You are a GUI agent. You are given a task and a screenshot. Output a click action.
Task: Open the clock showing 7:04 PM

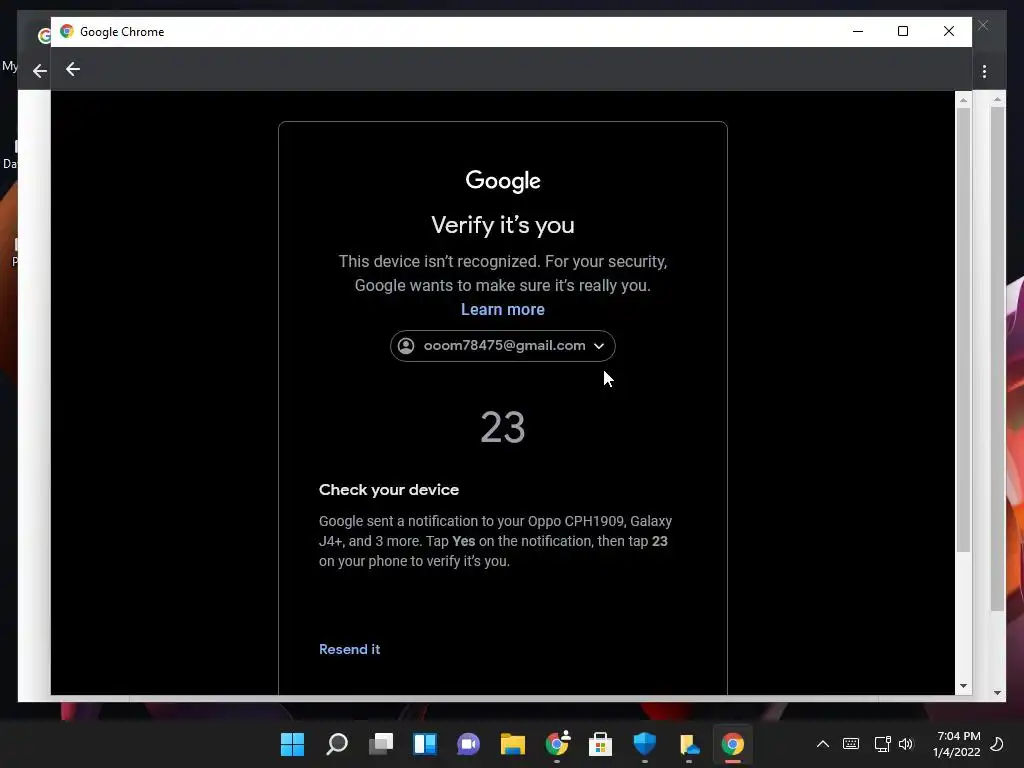pyautogui.click(x=957, y=744)
